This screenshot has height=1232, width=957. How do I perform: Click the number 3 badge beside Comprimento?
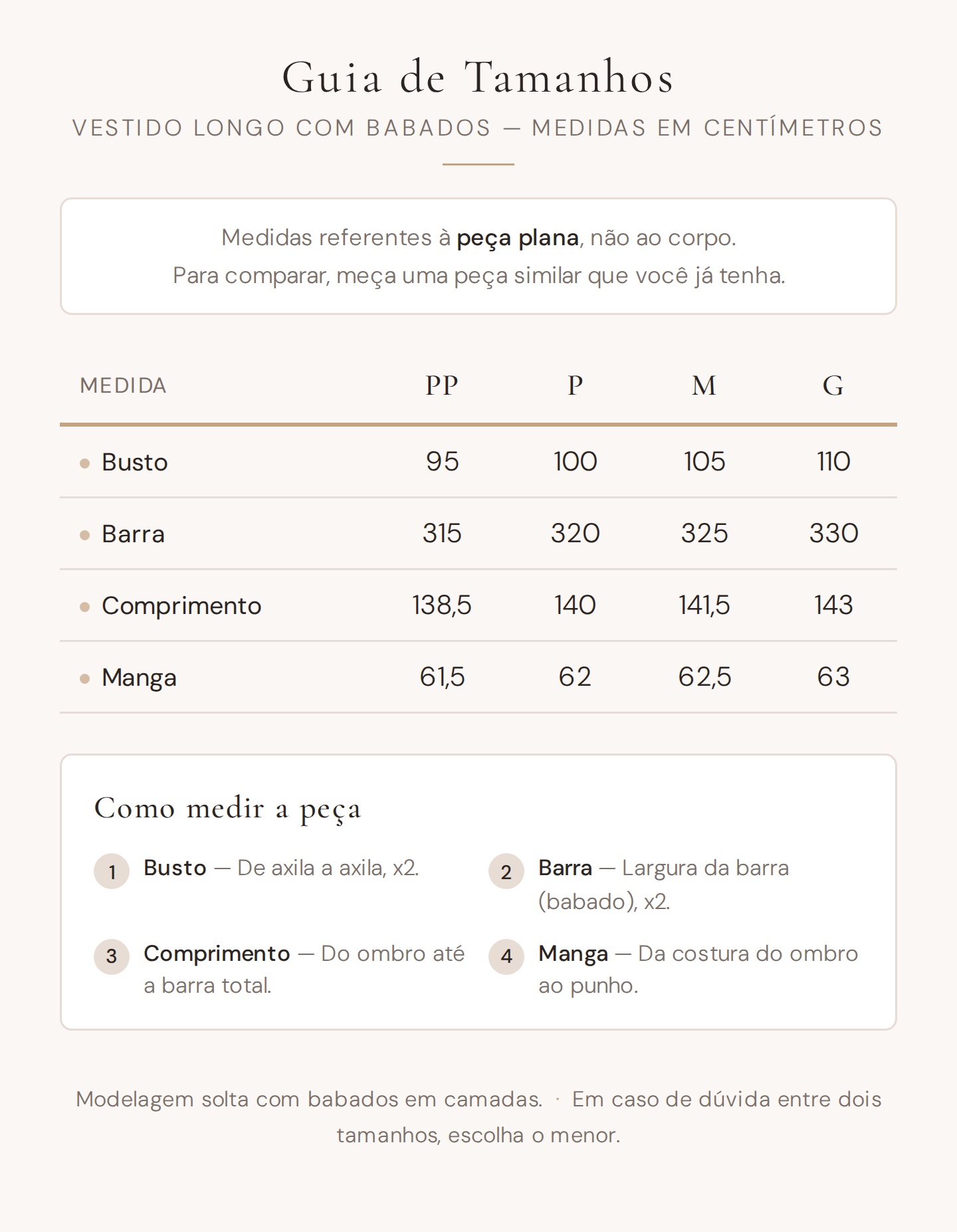tap(112, 956)
